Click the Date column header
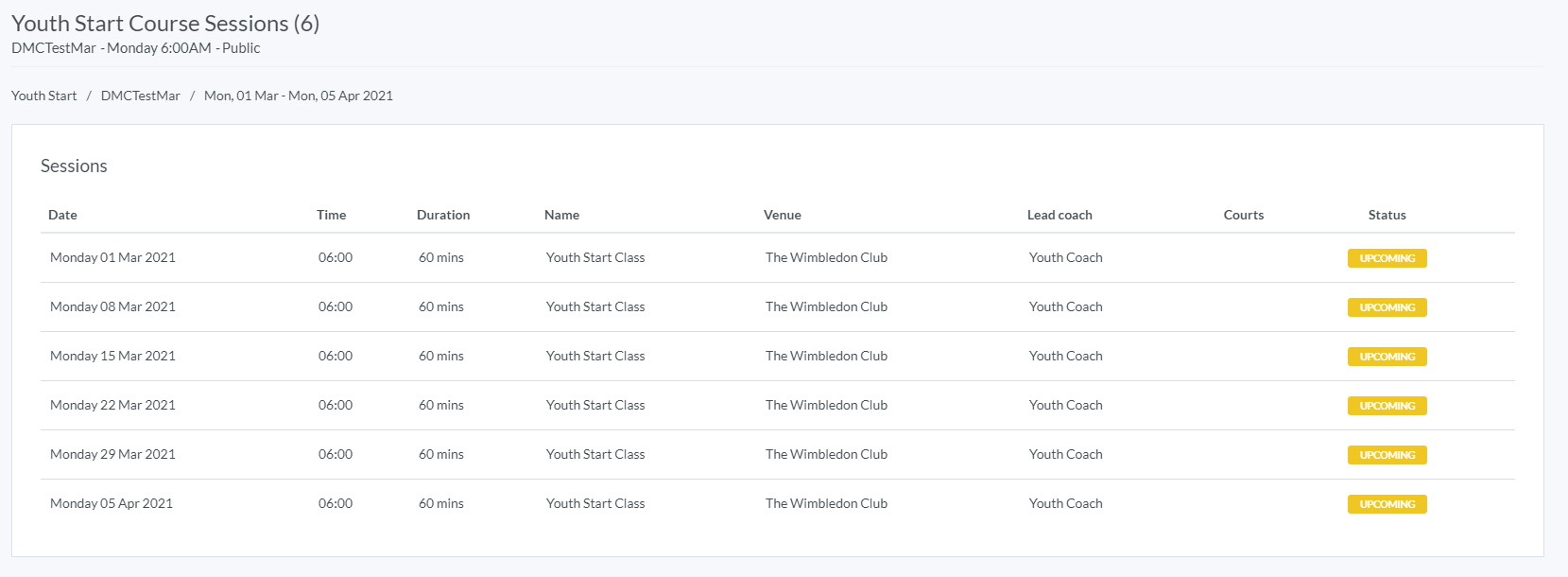This screenshot has width=1568, height=577. click(x=62, y=215)
